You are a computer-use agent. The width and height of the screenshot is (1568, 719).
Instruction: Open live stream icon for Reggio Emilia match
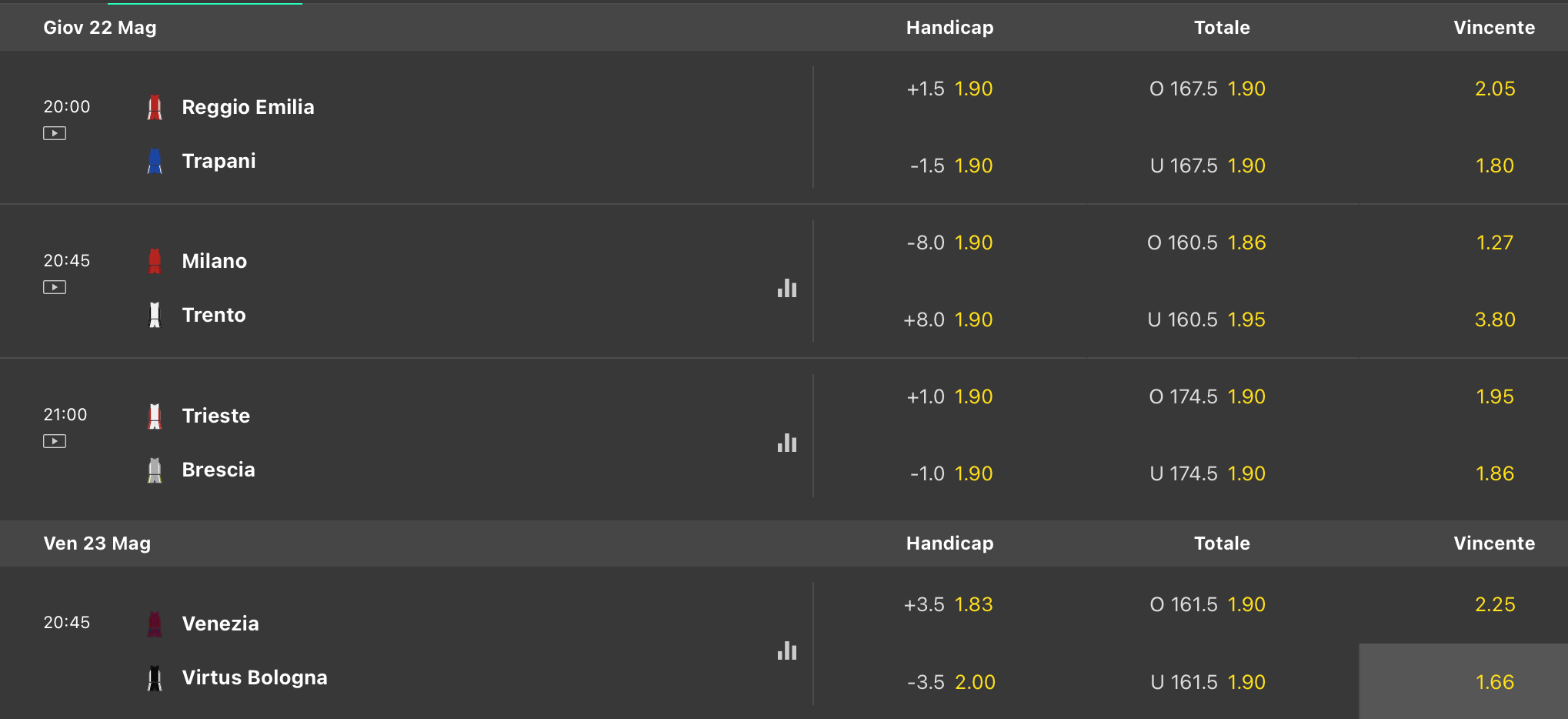(55, 133)
